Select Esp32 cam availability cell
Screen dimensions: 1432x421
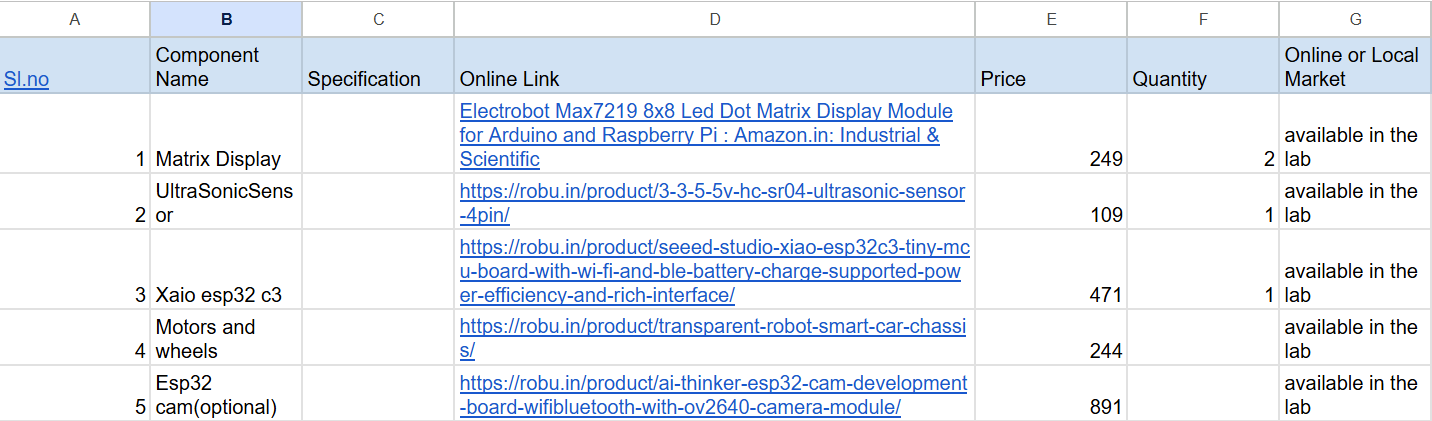(1355, 394)
